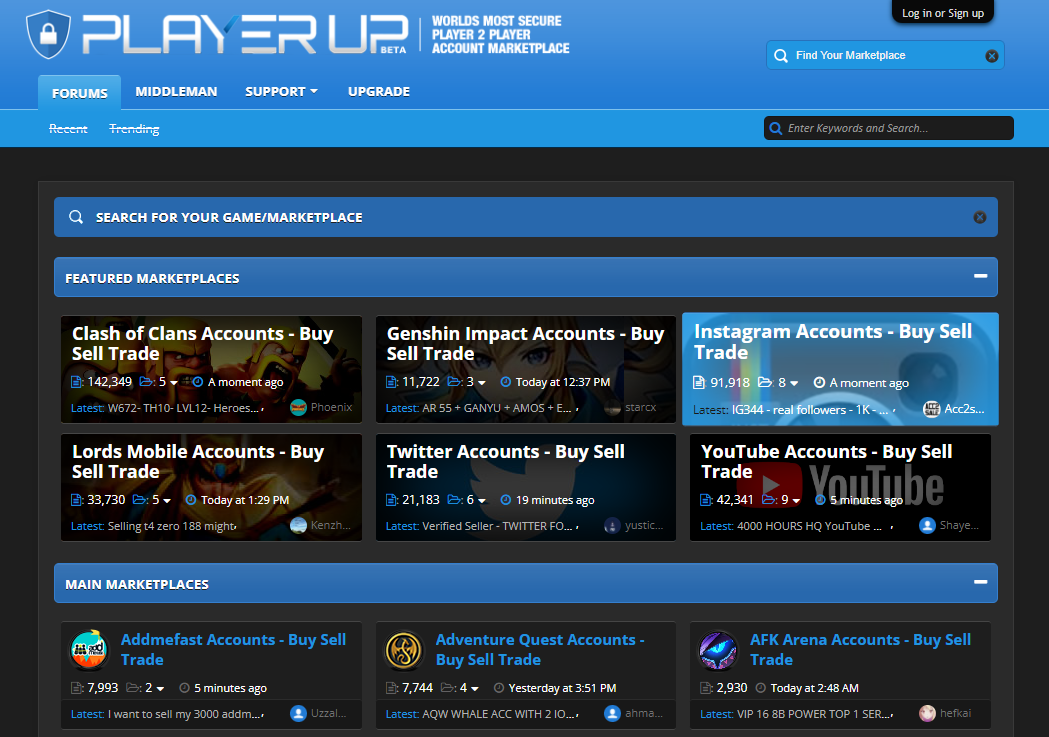Clear the Search For Your Game/Marketplace bar

pyautogui.click(x=979, y=217)
